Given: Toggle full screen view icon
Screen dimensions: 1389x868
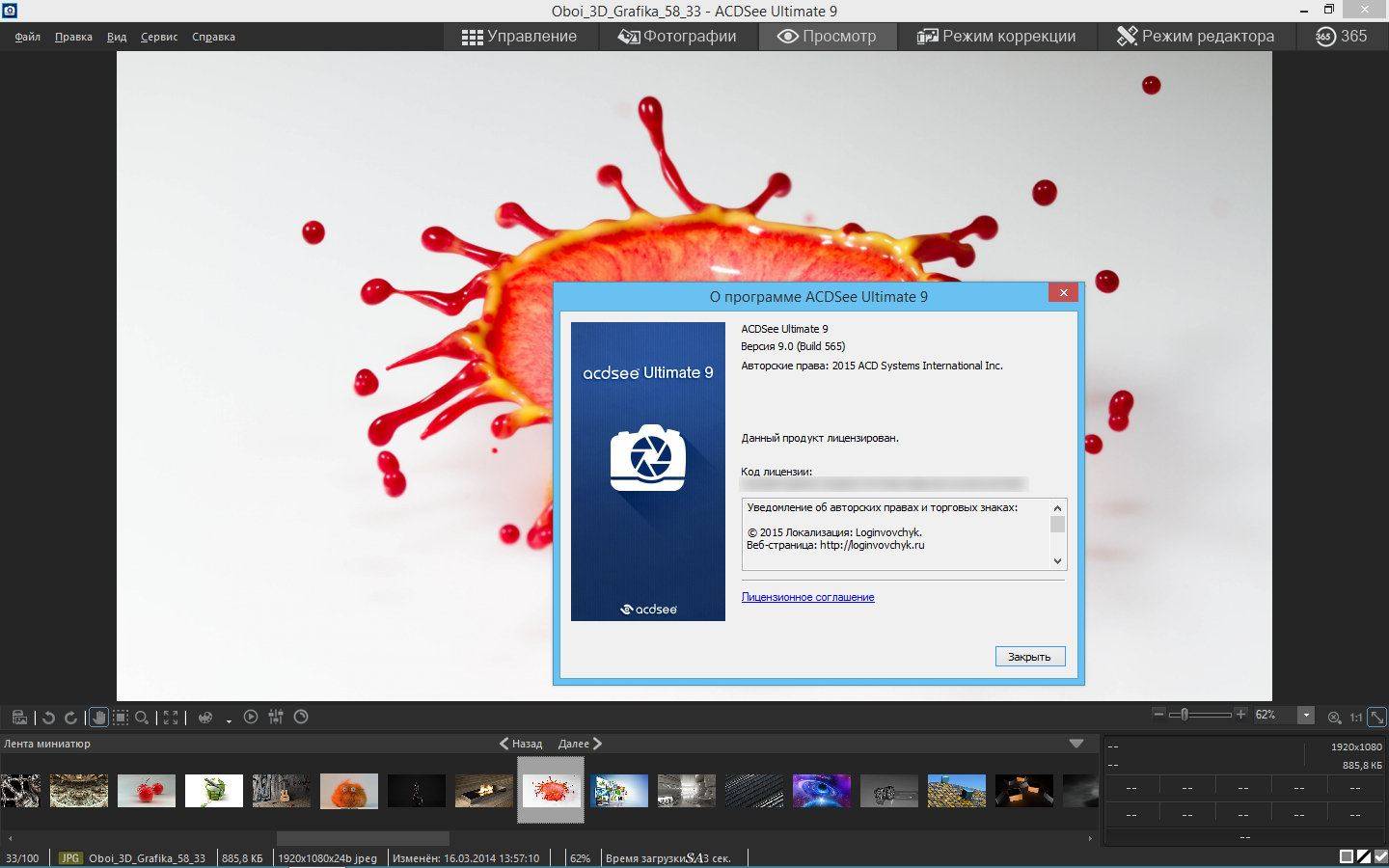Looking at the screenshot, I should [x=171, y=718].
